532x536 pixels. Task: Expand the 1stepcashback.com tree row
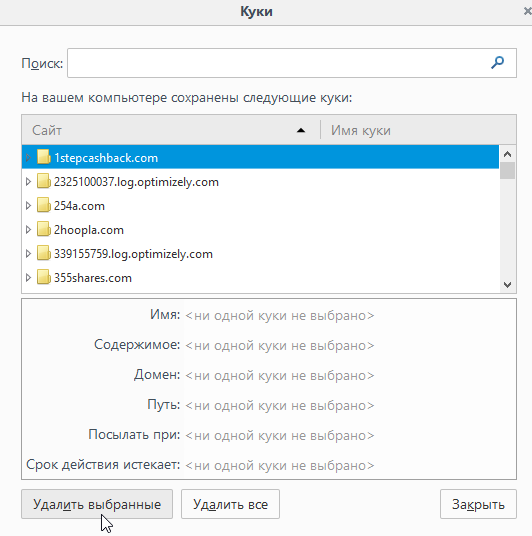point(28,157)
